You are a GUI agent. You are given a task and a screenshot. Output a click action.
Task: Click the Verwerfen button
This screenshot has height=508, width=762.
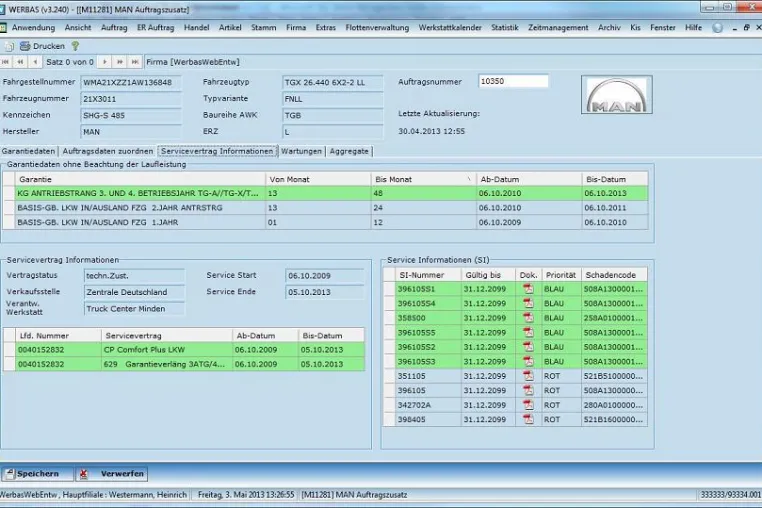112,473
